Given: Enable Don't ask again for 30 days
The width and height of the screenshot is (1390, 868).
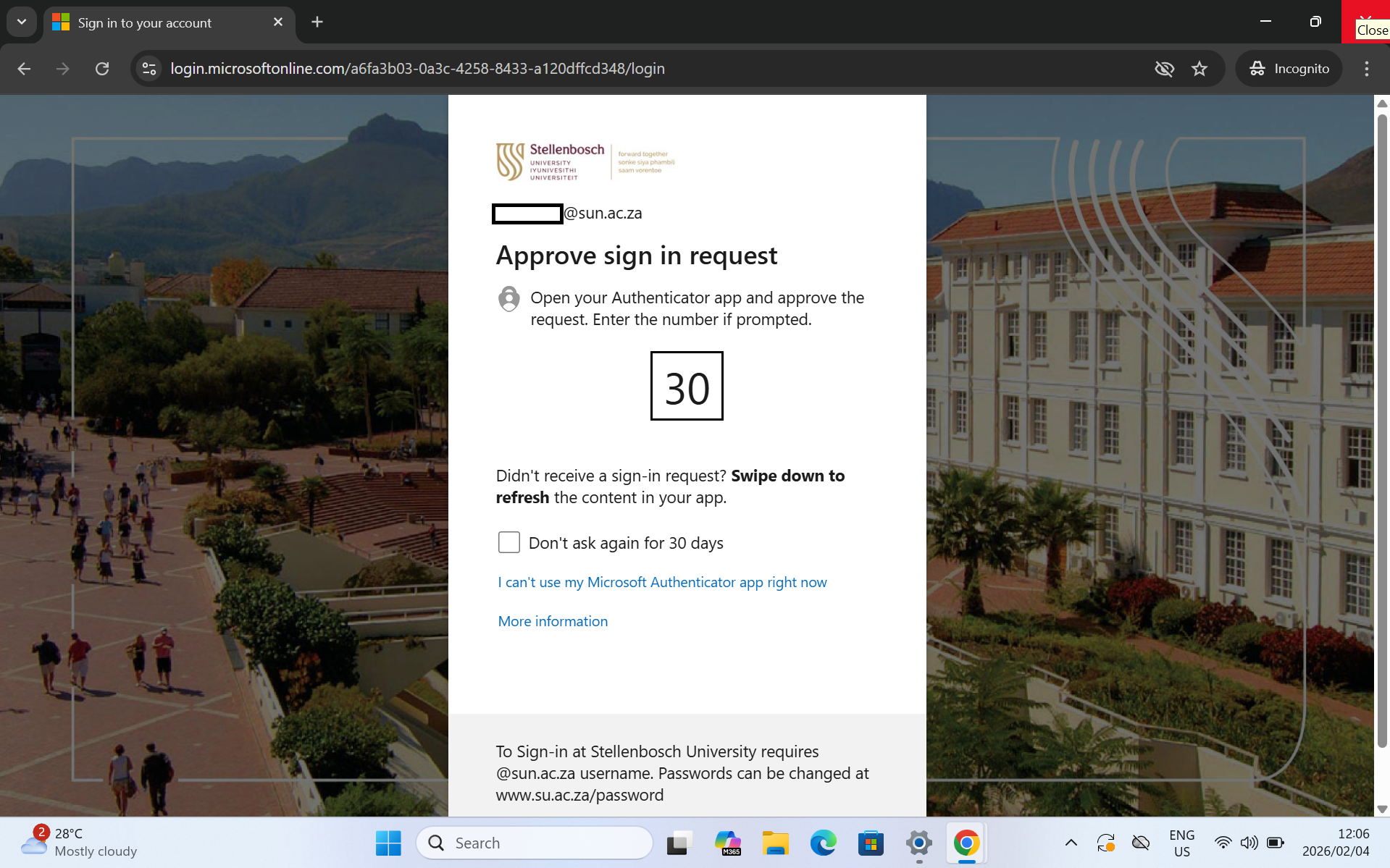Looking at the screenshot, I should (509, 542).
